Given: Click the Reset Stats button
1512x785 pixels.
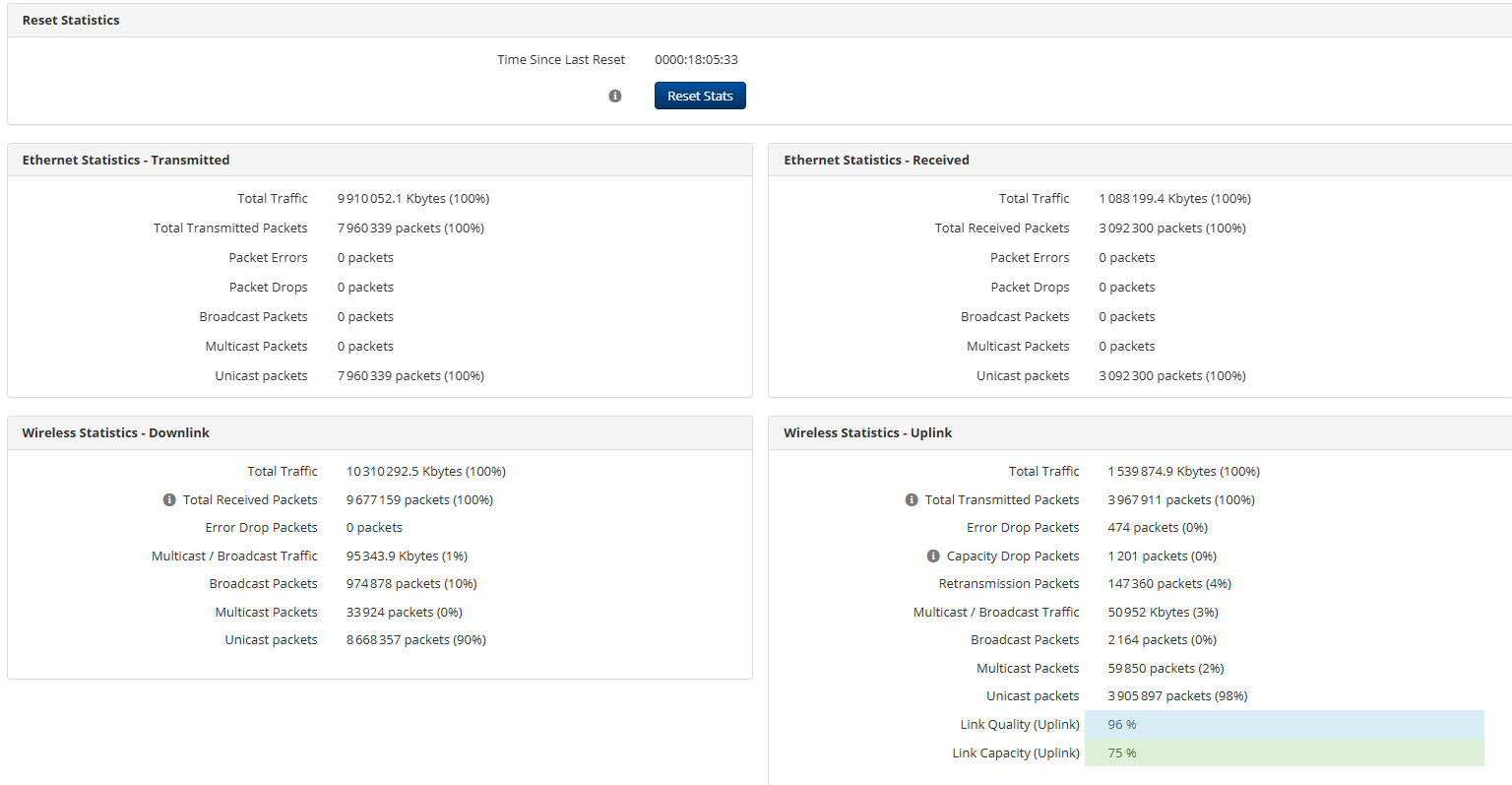Looking at the screenshot, I should tap(700, 96).
